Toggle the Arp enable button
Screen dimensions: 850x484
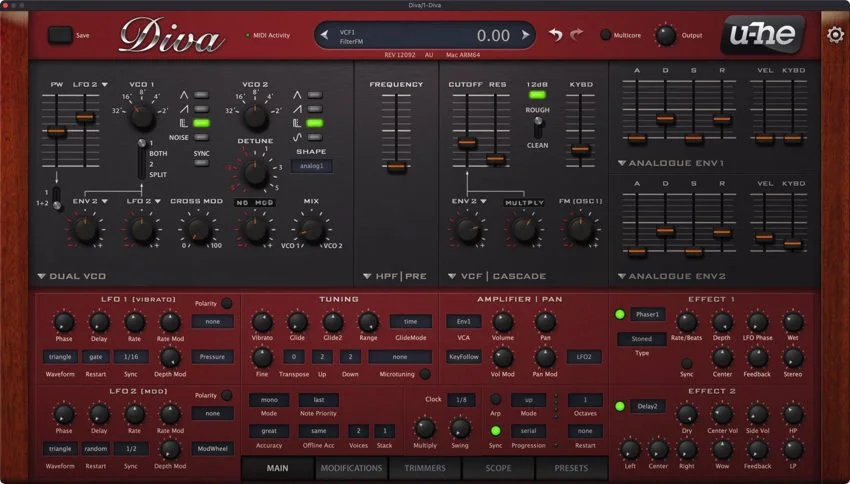[x=495, y=399]
